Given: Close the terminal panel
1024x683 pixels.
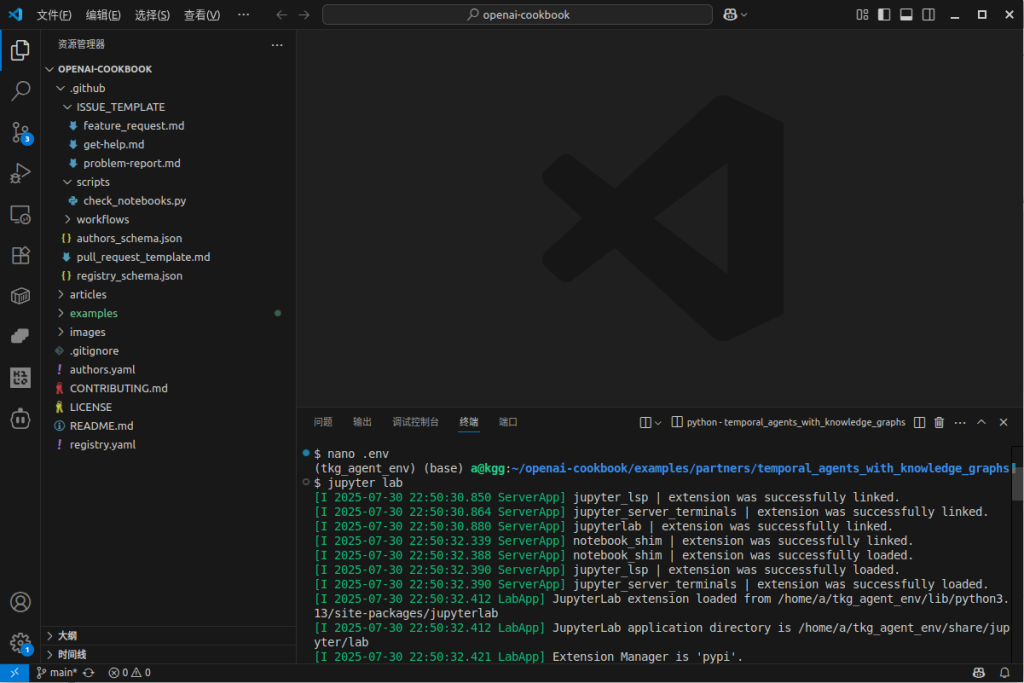Looking at the screenshot, I should click(x=1004, y=422).
